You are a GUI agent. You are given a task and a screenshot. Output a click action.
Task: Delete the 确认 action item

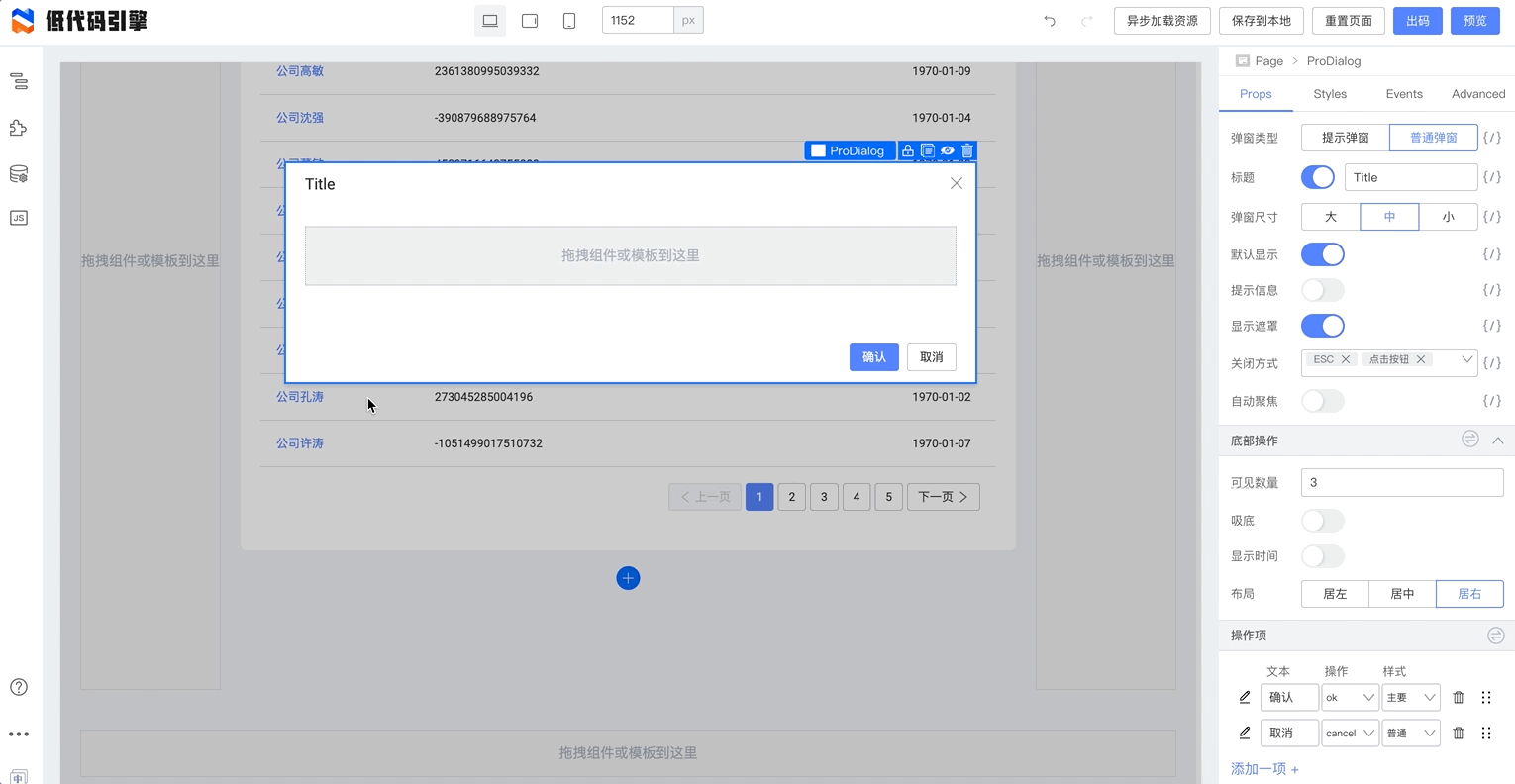(1459, 697)
